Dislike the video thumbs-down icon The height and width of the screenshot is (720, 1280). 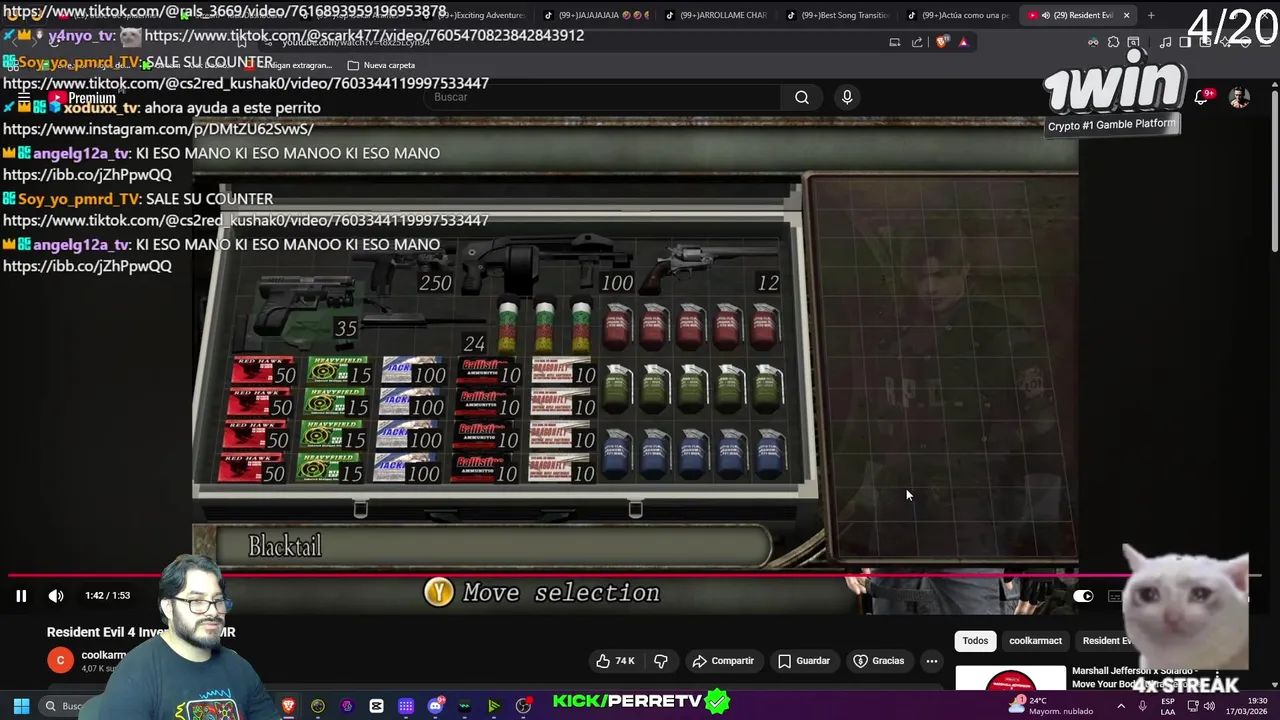pyautogui.click(x=661, y=661)
